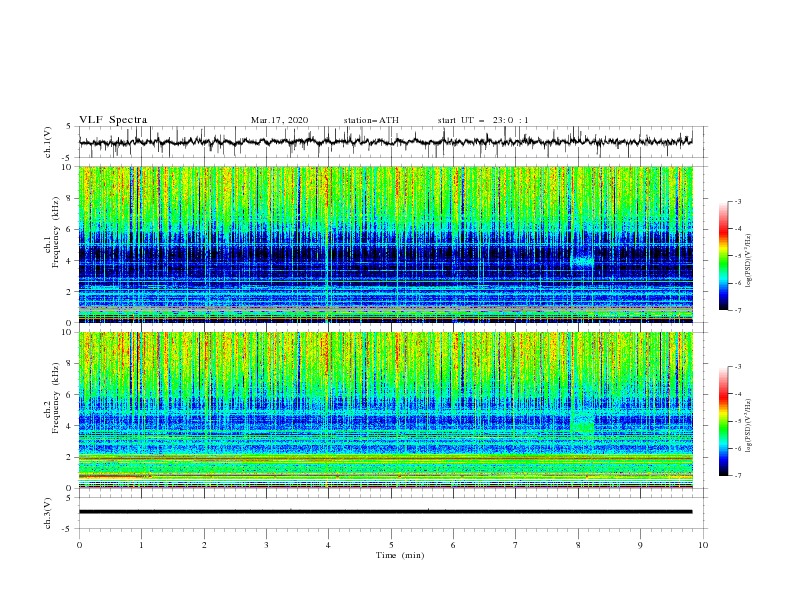Click the 'VLF Spectra' plot title
The image size is (792, 612).
click(113, 120)
